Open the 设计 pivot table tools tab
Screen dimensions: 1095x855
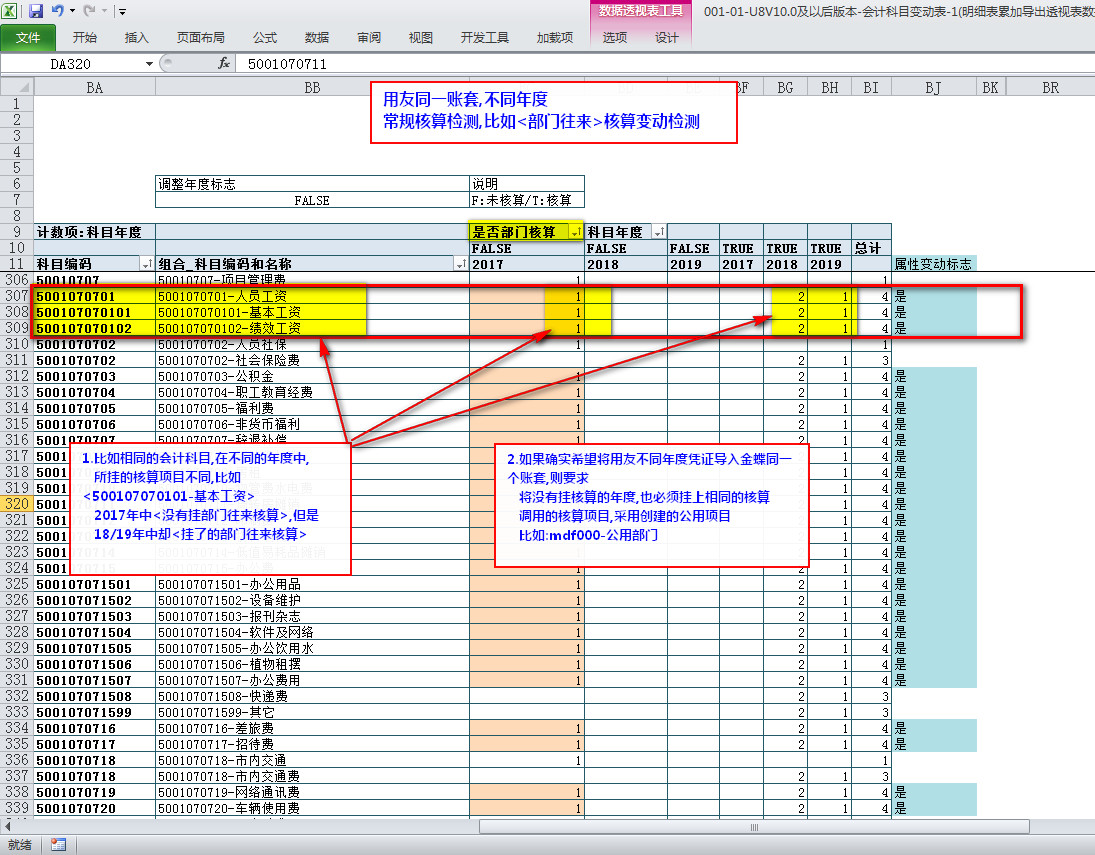click(666, 38)
